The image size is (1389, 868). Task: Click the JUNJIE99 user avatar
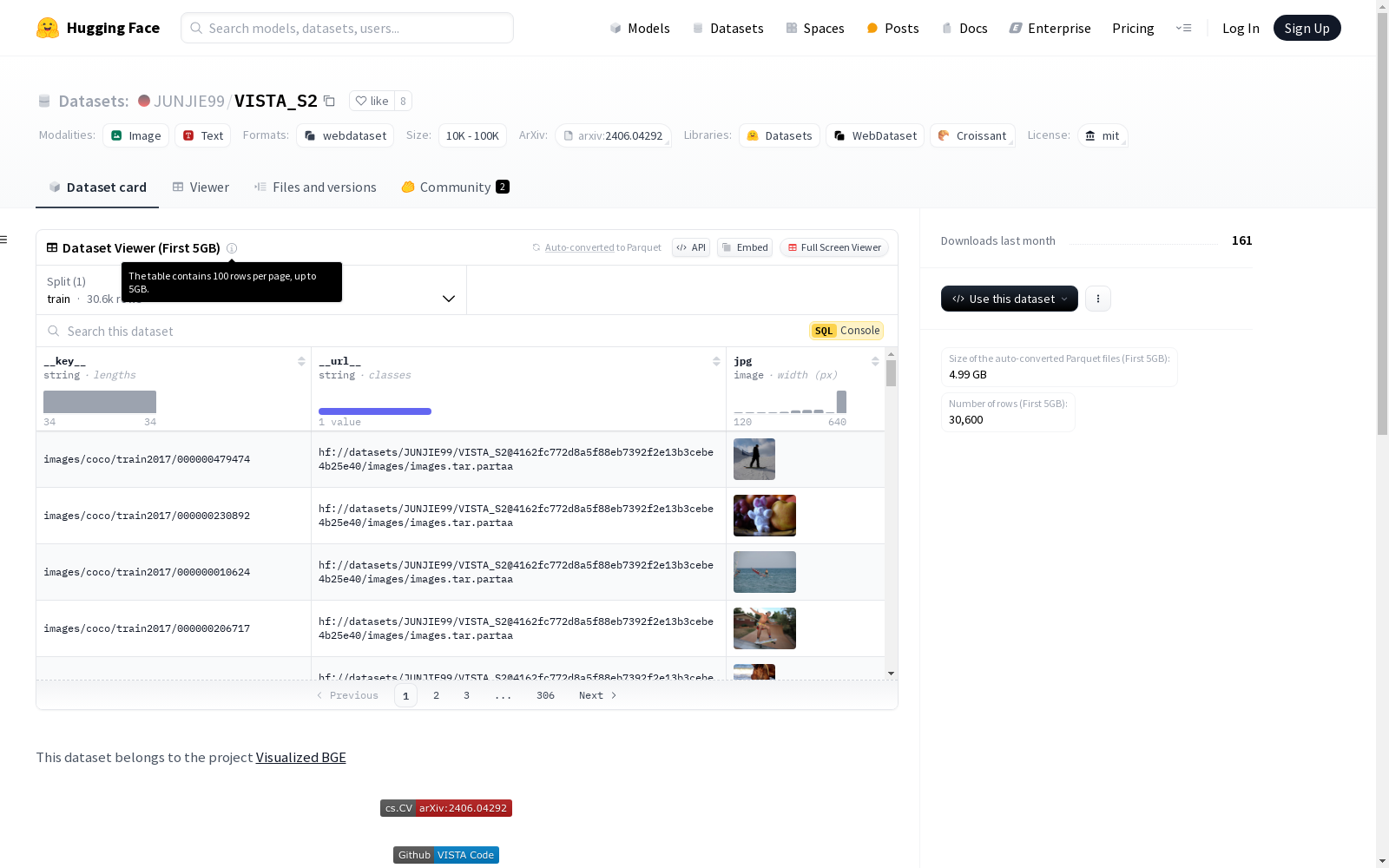click(x=144, y=101)
